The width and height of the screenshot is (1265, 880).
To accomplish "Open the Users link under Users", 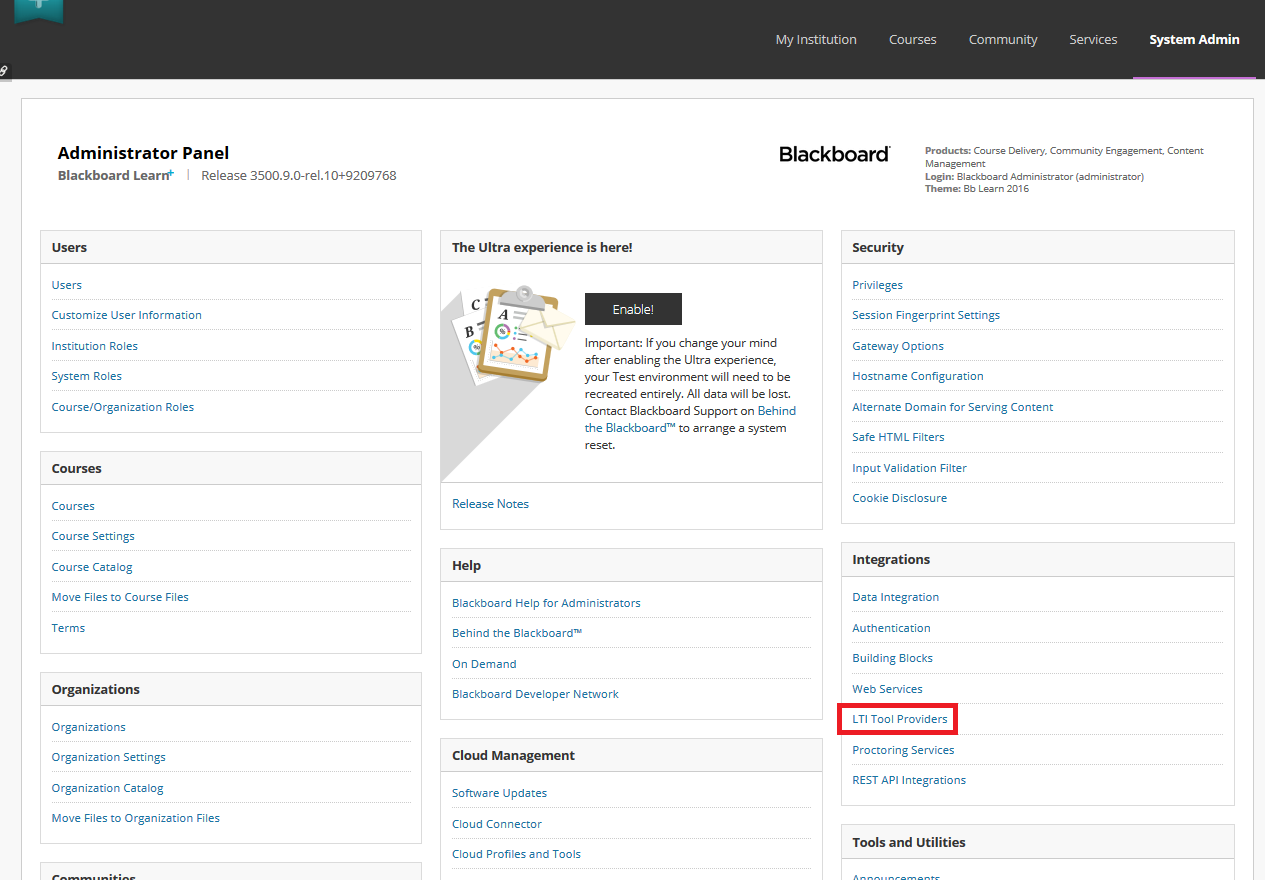I will [x=67, y=285].
